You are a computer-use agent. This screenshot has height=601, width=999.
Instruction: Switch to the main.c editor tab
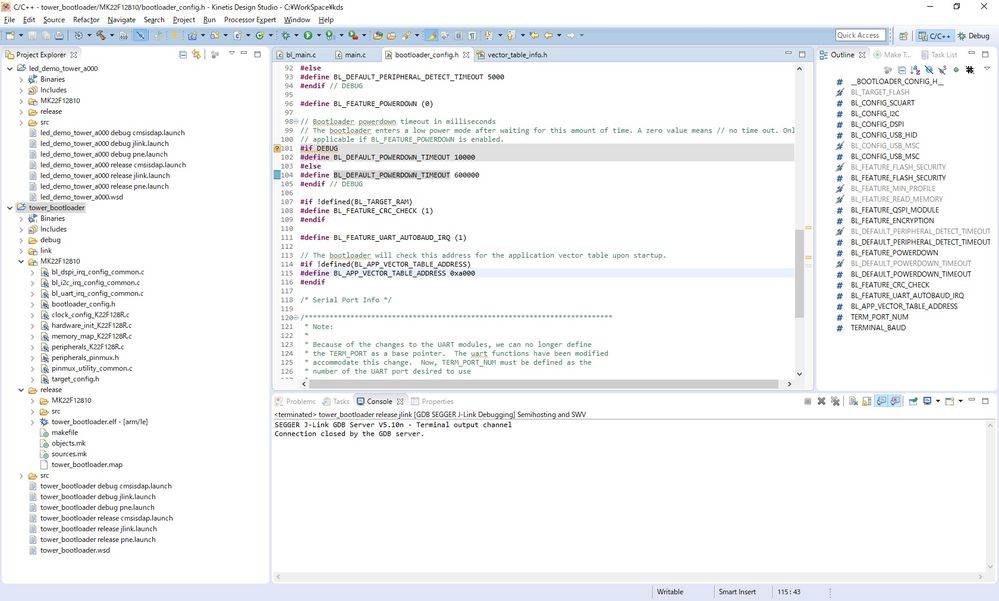[350, 55]
